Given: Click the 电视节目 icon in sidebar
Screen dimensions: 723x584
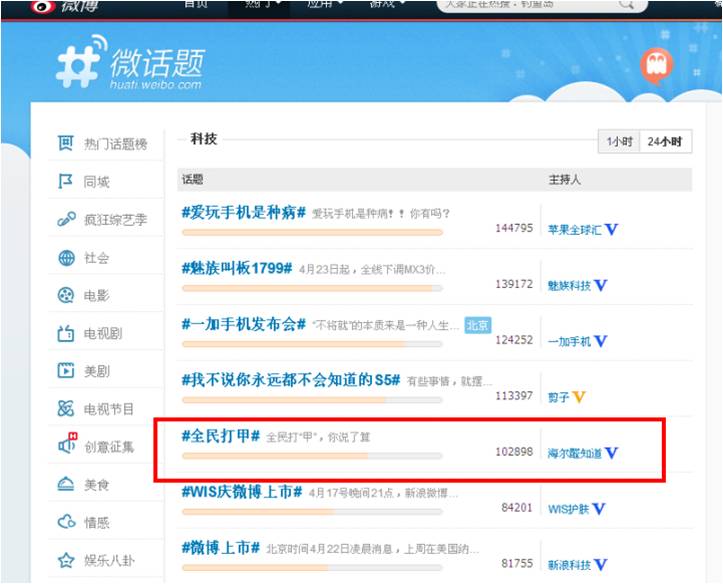Looking at the screenshot, I should tap(65, 408).
